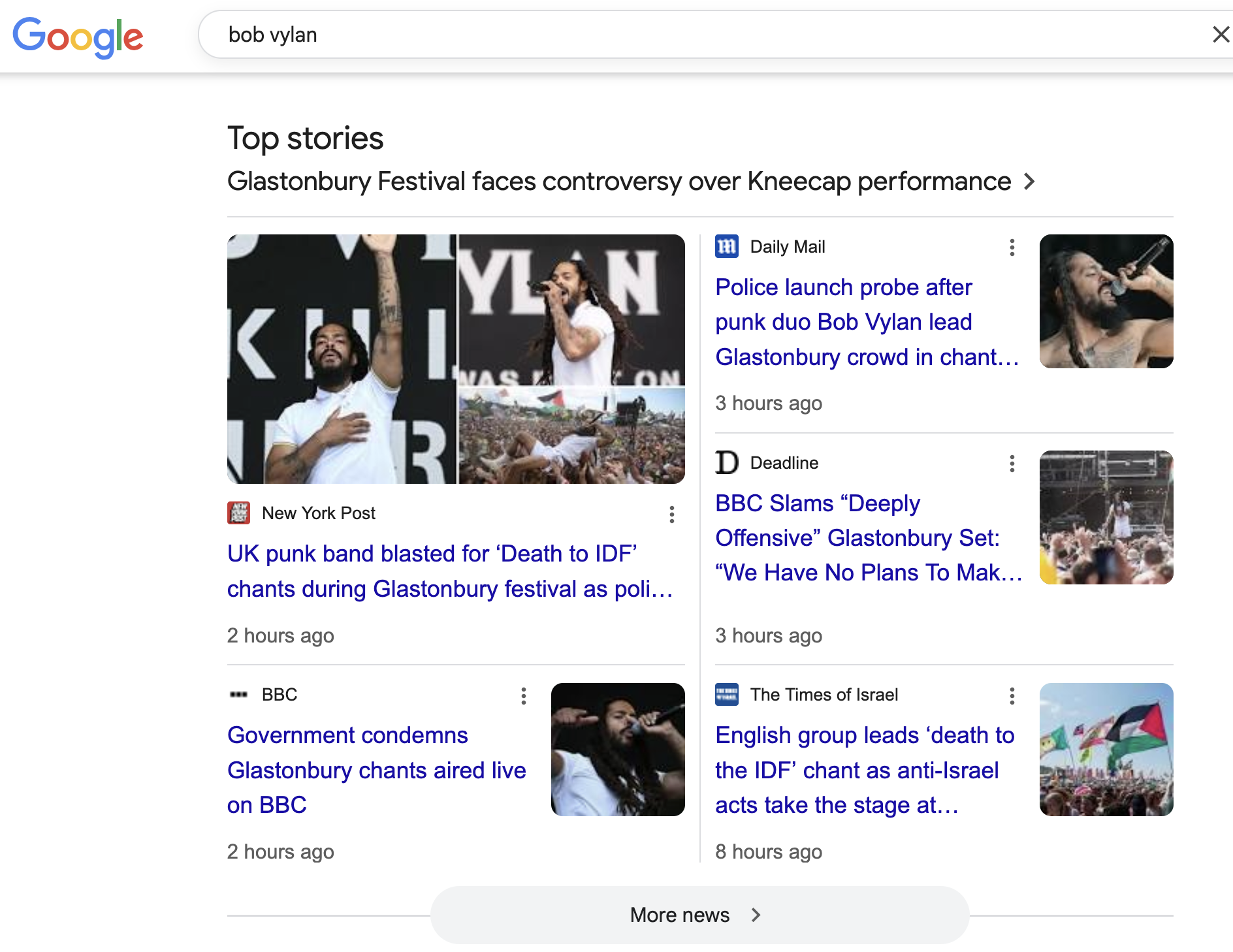This screenshot has width=1233, height=952.
Task: Open 'English group leads death to IDF' headline
Action: click(x=865, y=770)
